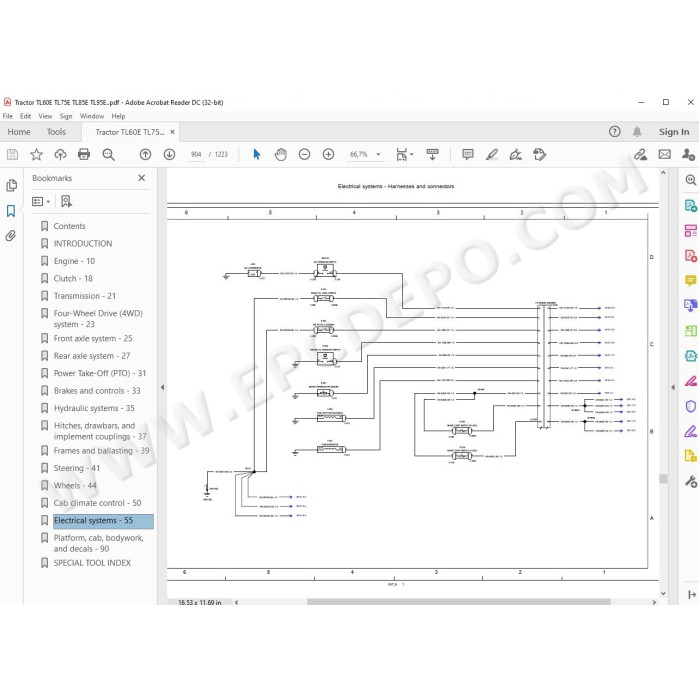Close the Tractor TL60E document tab
Viewport: 700px width, 700px height.
point(172,132)
